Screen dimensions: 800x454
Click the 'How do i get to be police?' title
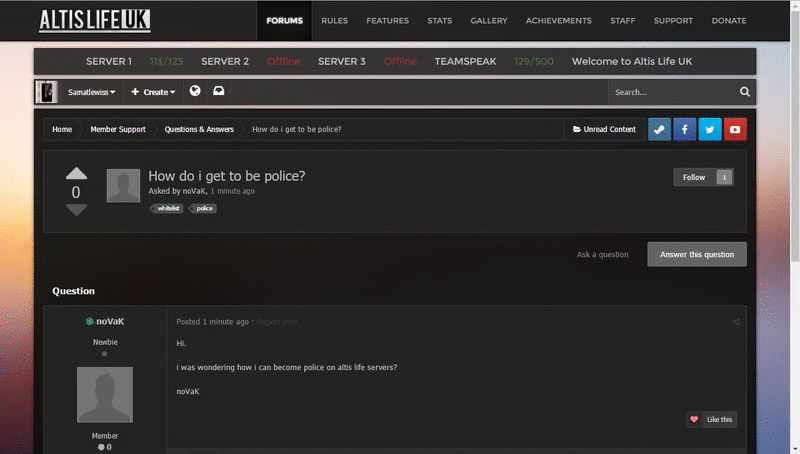[x=227, y=176]
